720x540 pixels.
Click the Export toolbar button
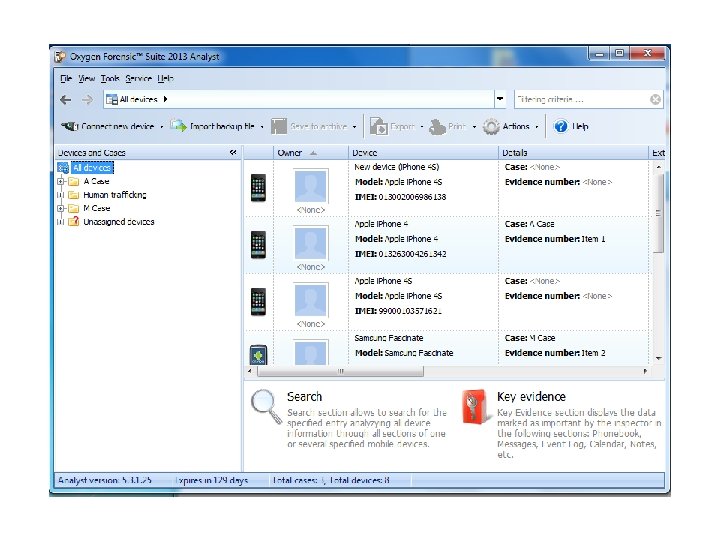pyautogui.click(x=393, y=126)
